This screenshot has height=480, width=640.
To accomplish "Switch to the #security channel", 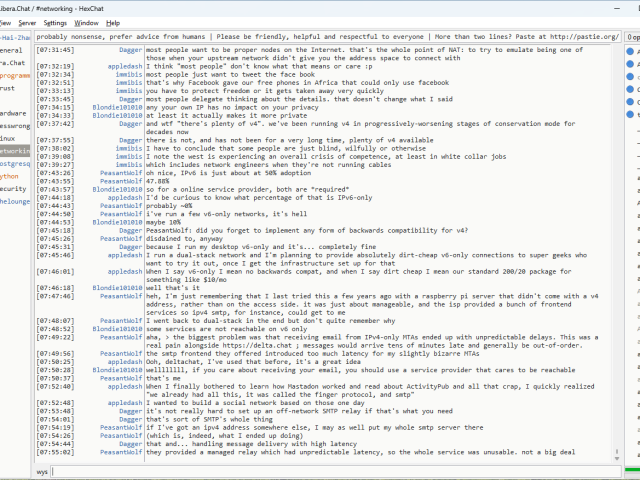I will 13,189.
